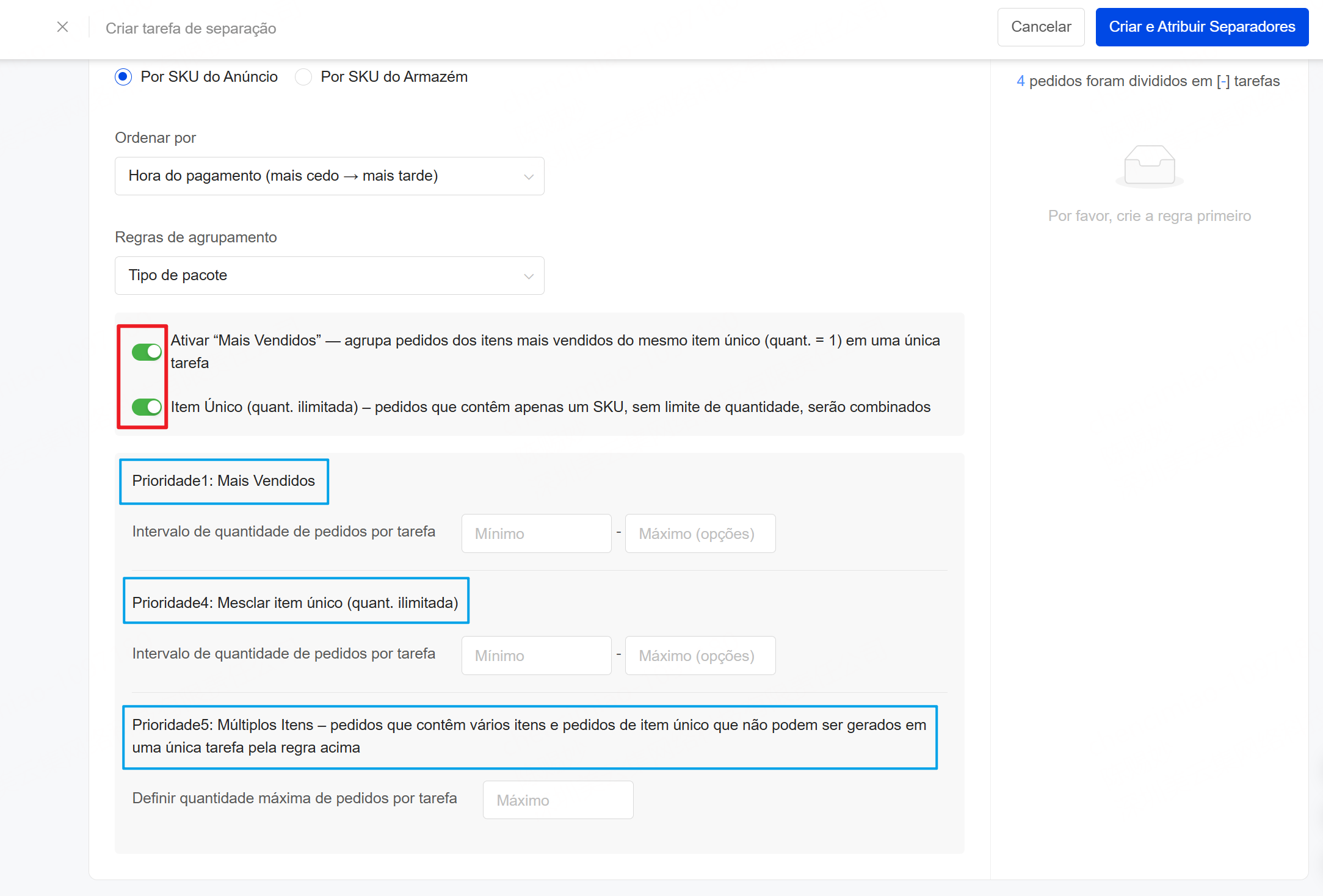Expand Regras de agrupamento dropdown
1323x896 pixels.
(329, 275)
